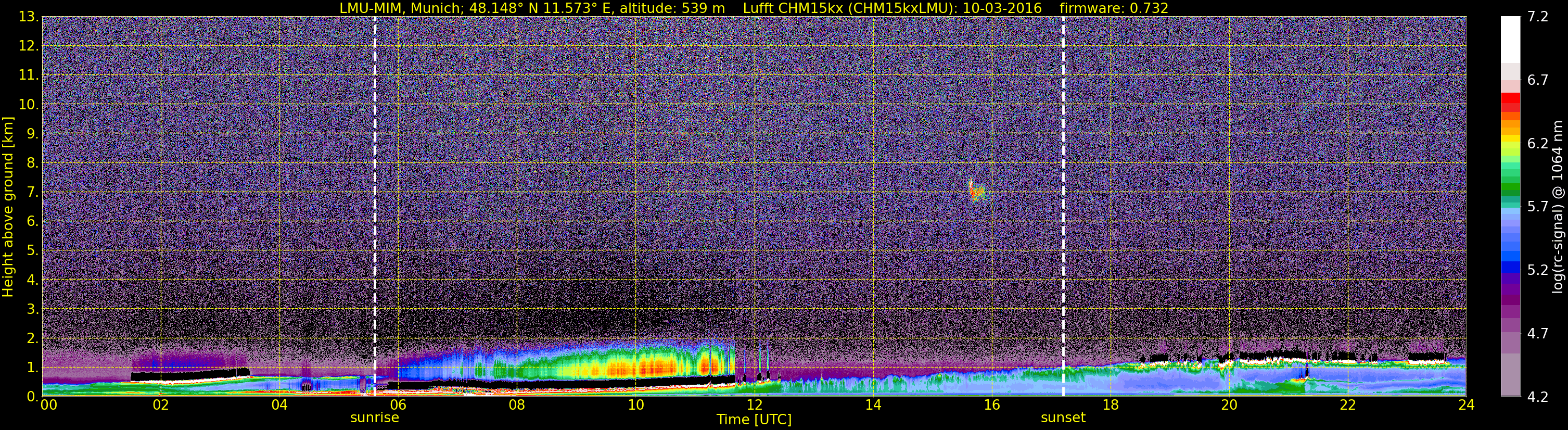Click the height axis tick '13.'

[x=29, y=17]
